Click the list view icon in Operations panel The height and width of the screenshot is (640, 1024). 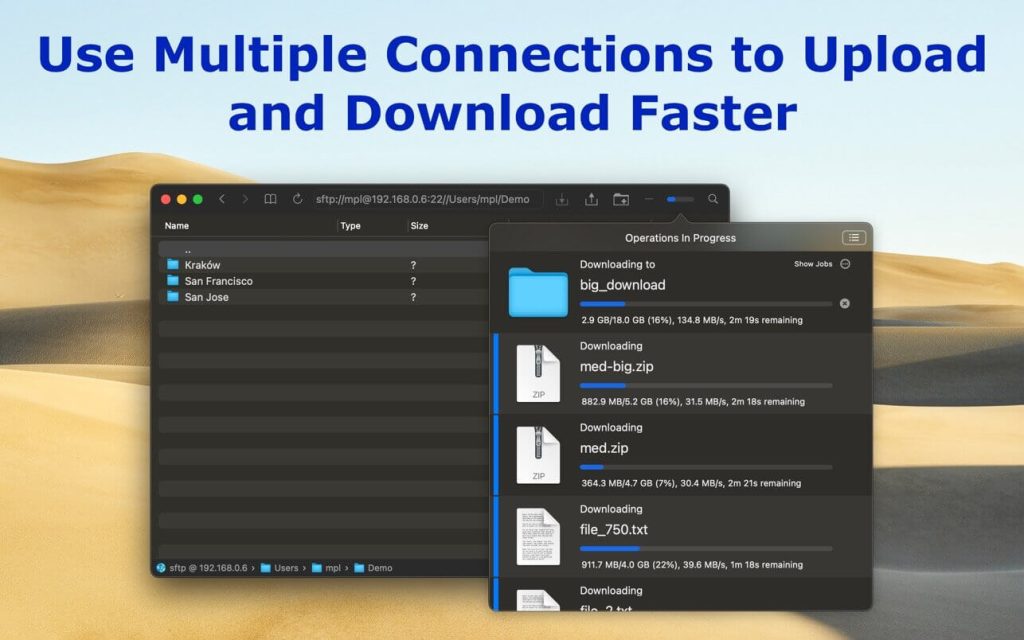pos(853,238)
